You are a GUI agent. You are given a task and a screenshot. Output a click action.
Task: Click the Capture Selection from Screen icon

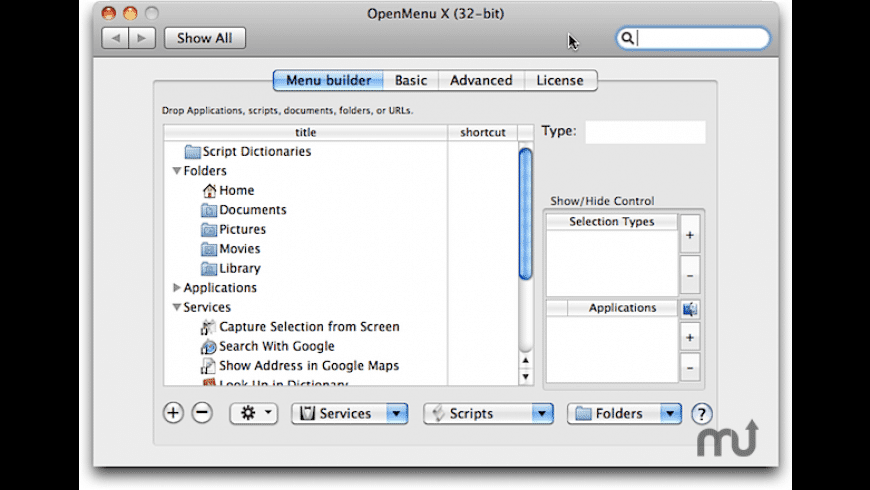(208, 327)
